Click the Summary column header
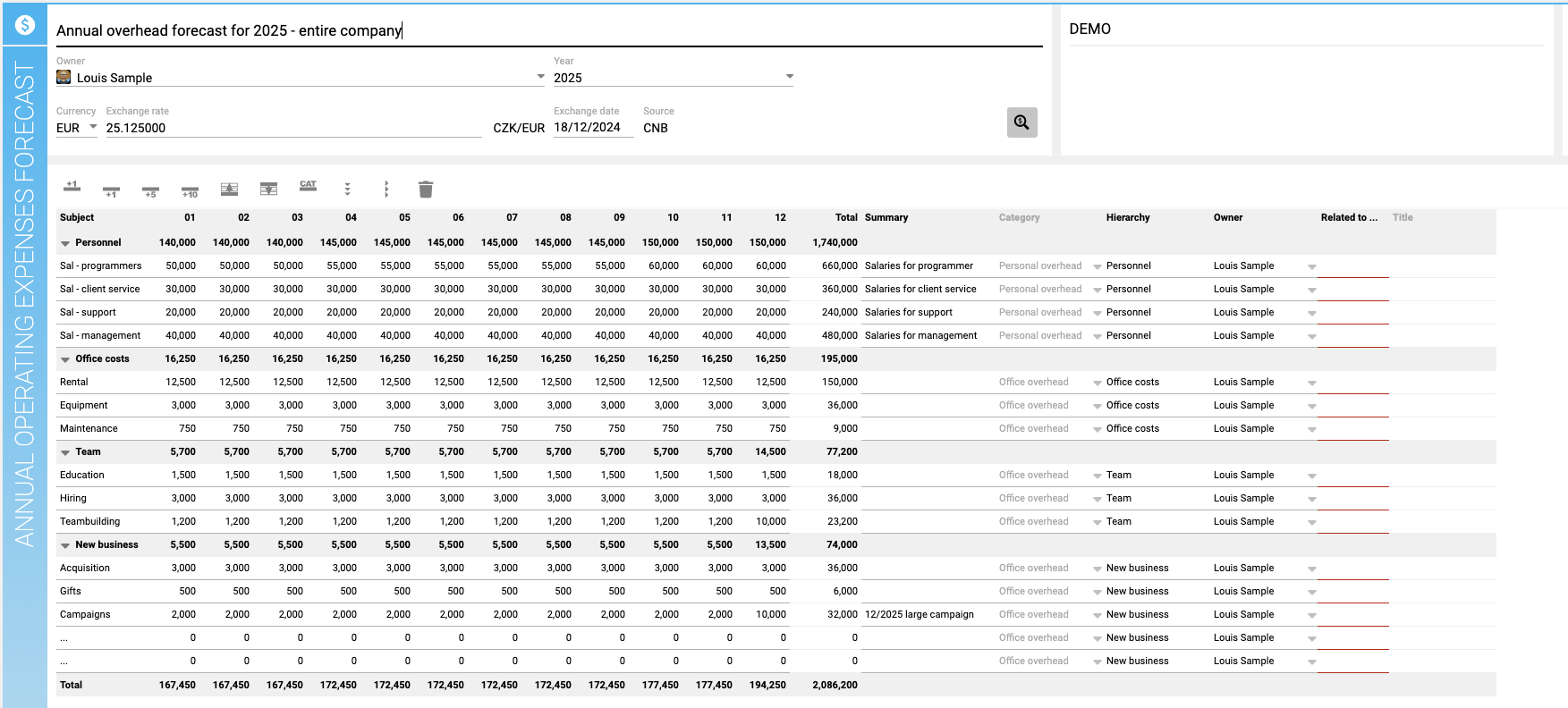The image size is (1568, 708). tap(886, 217)
